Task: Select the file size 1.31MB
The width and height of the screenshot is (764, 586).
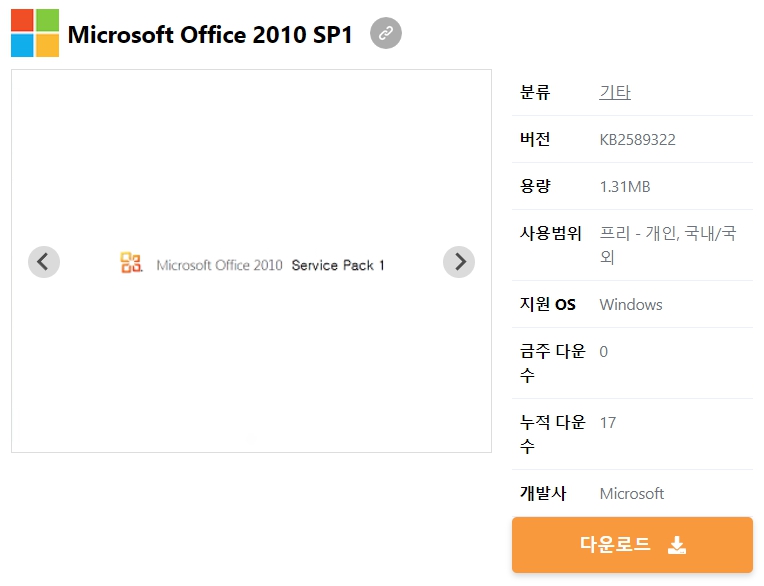Action: 625,187
